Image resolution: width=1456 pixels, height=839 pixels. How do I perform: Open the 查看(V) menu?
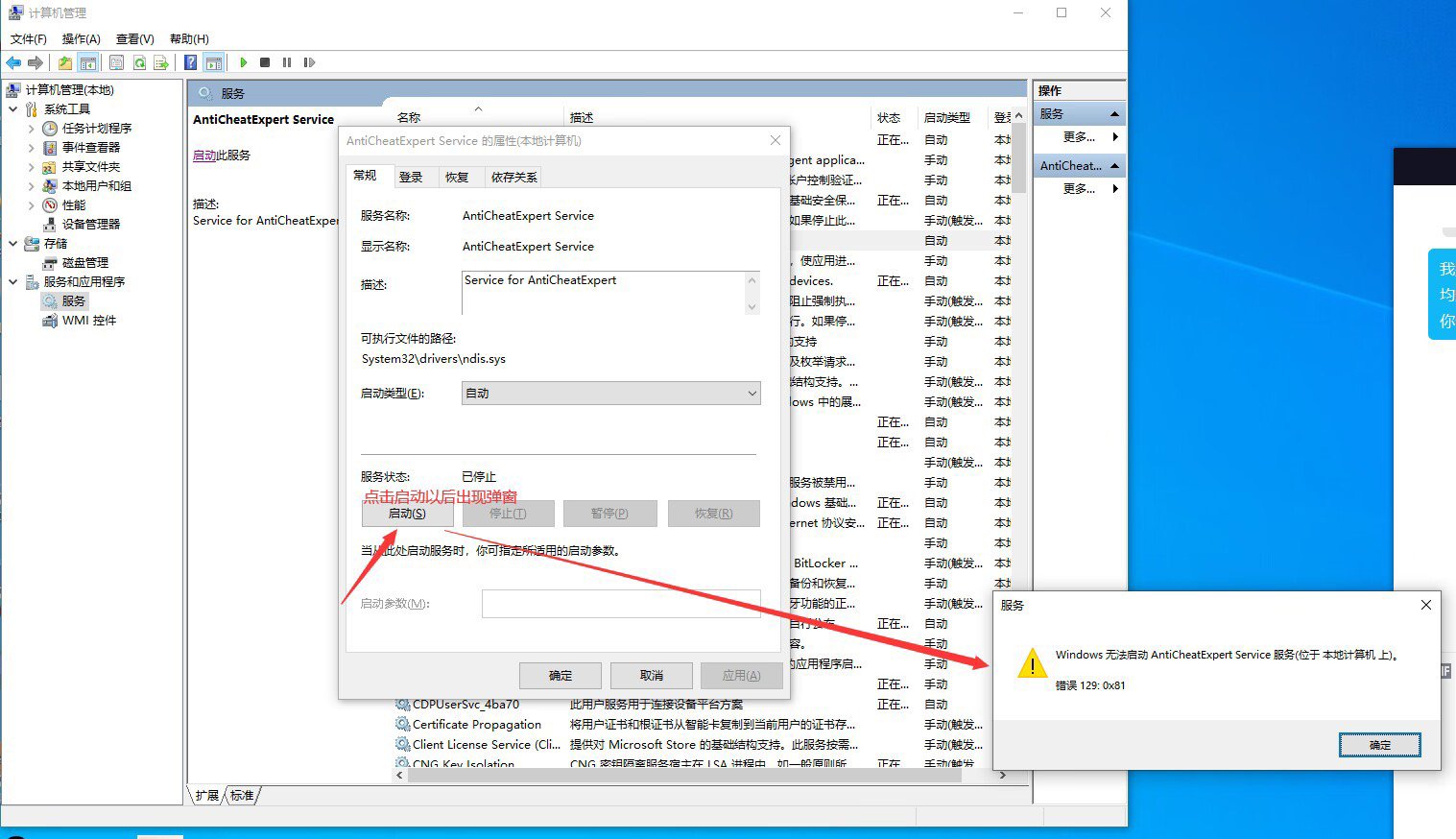coord(134,38)
